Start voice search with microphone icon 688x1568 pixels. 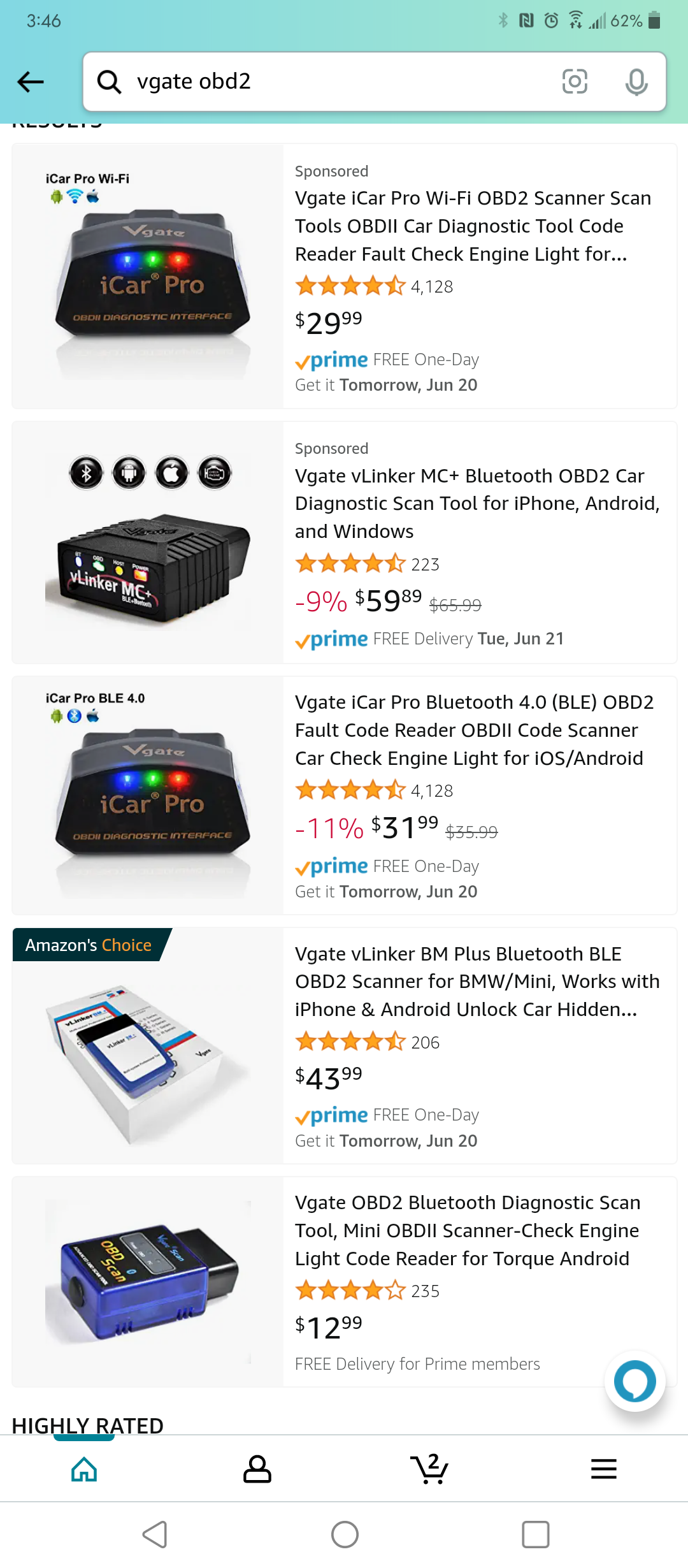pyautogui.click(x=636, y=82)
